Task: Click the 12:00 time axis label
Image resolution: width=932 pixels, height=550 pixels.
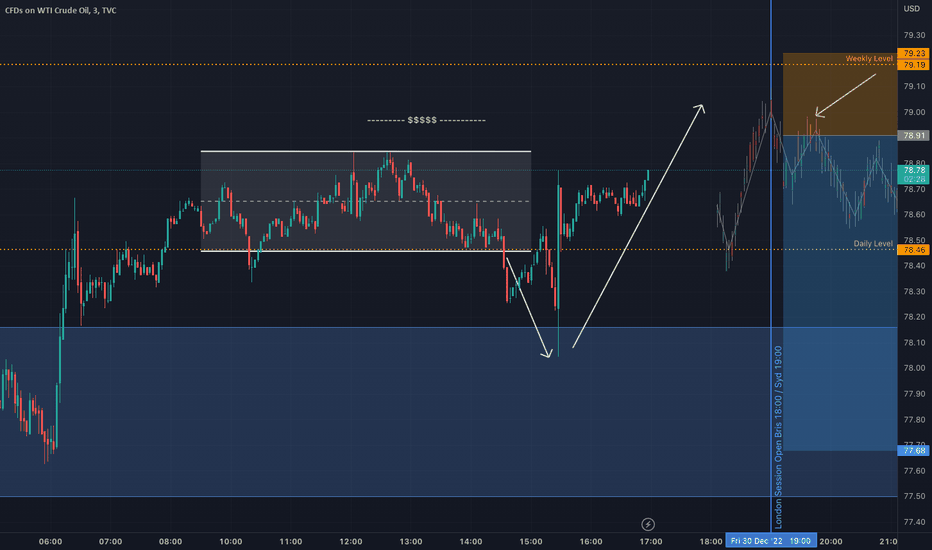Action: pos(351,541)
